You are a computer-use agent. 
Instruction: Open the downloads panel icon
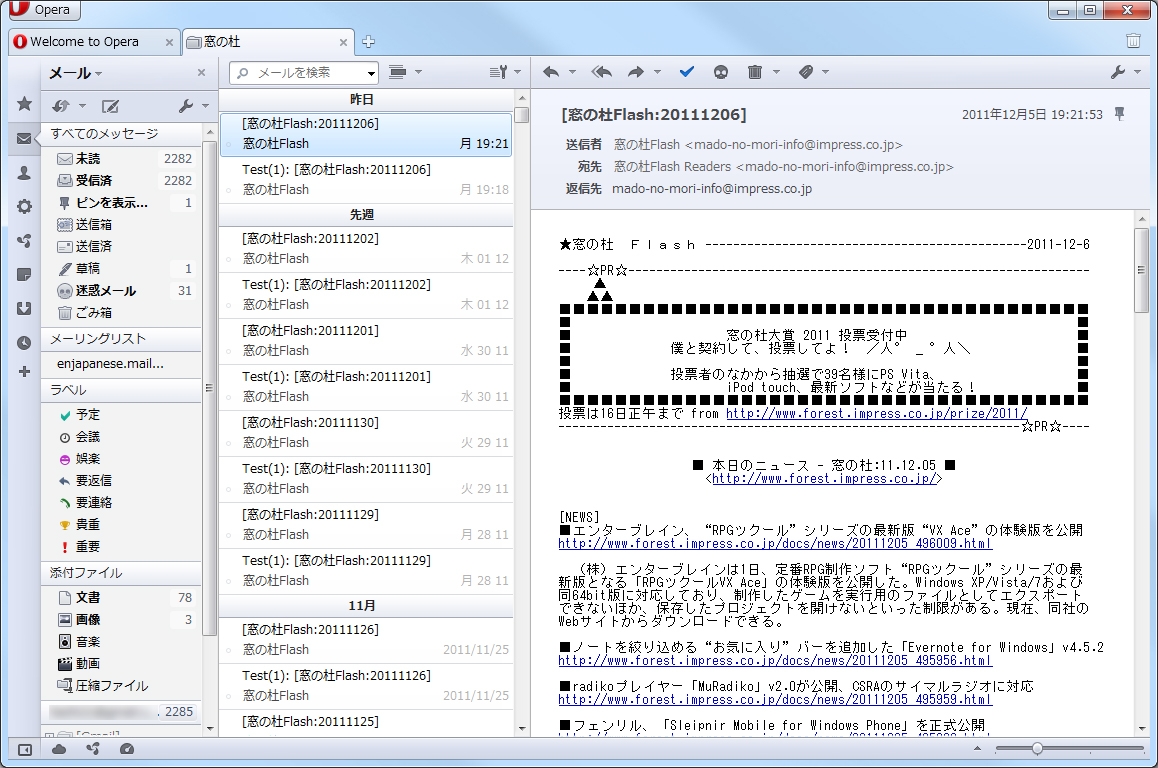pos(23,308)
